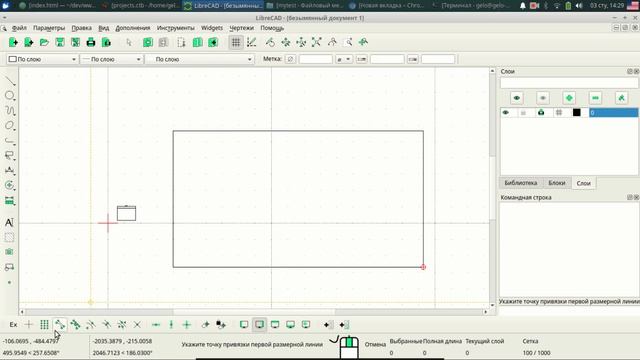Select layer 0 name in list

(613, 113)
